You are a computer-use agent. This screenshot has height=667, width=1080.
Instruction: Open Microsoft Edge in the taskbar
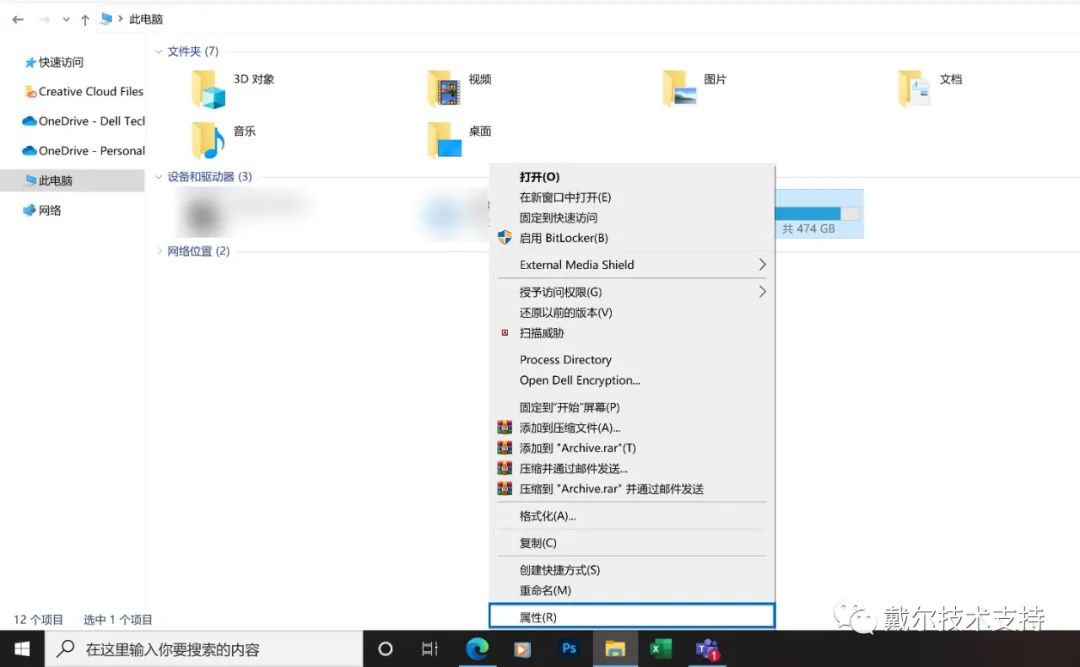(477, 649)
